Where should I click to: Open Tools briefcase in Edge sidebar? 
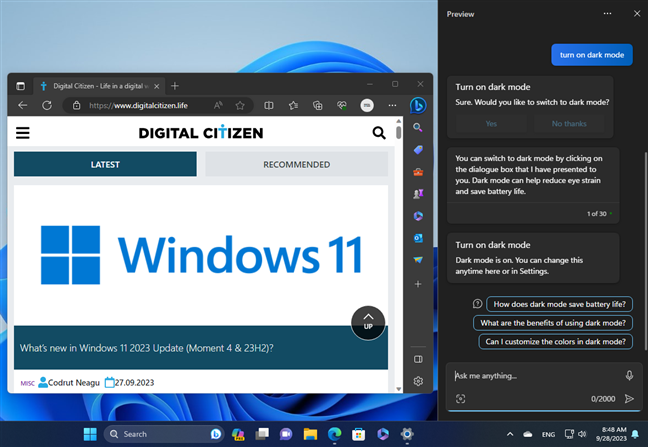[x=418, y=171]
